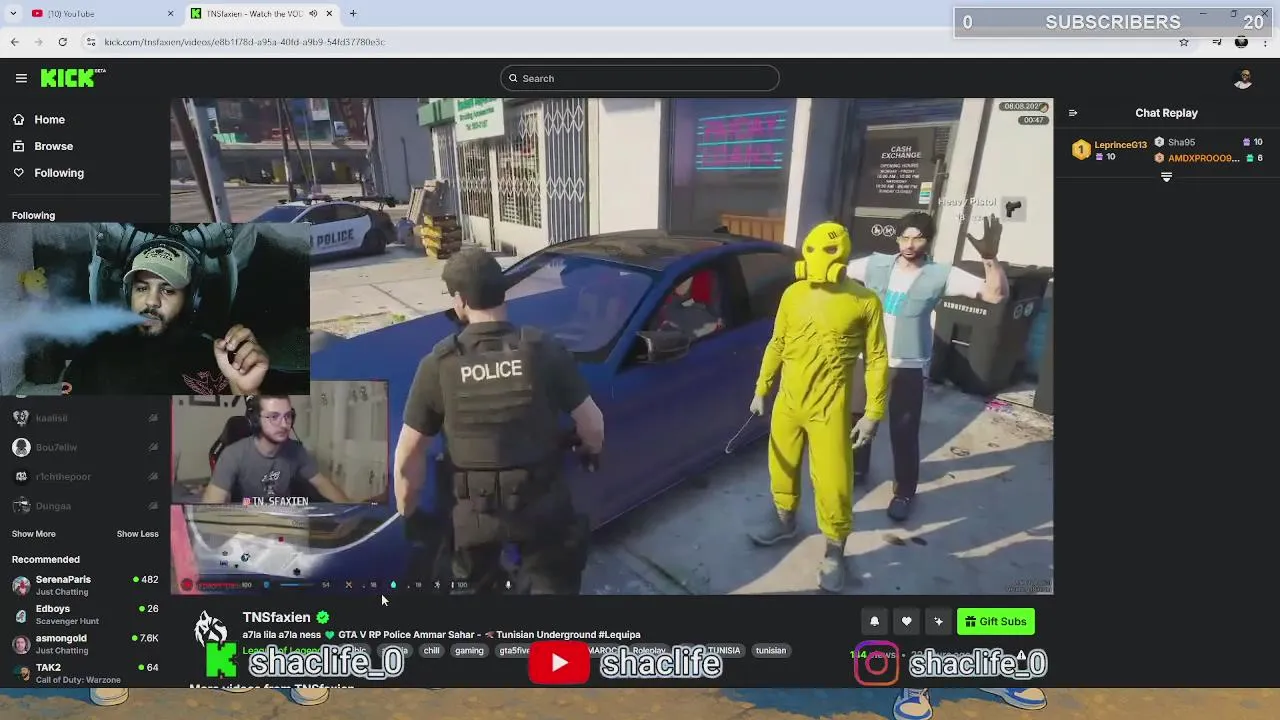Switch to the (10) YouTube tab
Screen dimensions: 1280x720
point(100,13)
